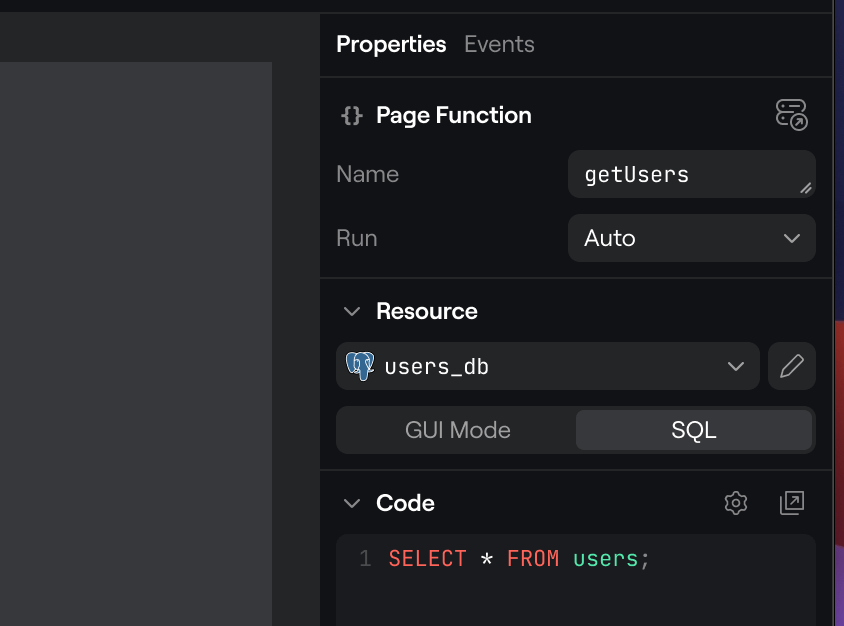Collapse the Resource section

click(x=352, y=312)
